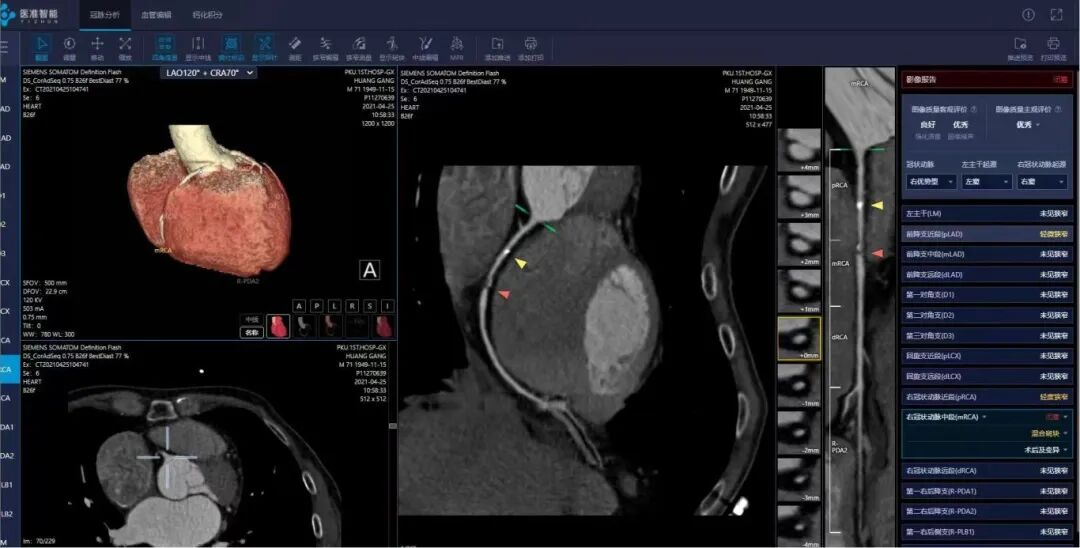The width and height of the screenshot is (1080, 548).
Task: Open the 右窦 right coronary origin dropdown
Action: [x=1042, y=182]
